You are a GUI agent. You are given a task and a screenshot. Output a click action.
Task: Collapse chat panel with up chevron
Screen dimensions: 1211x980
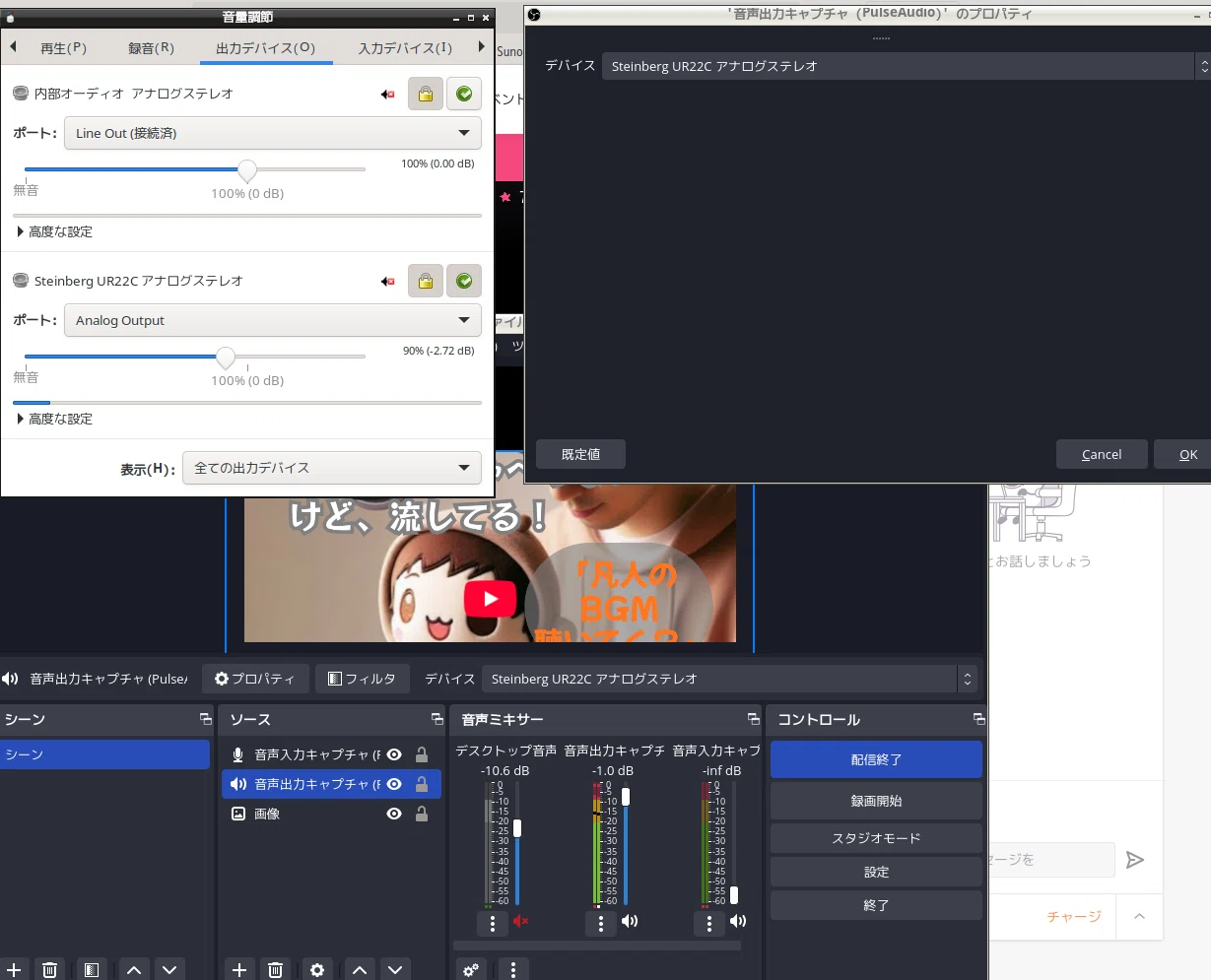point(1139,916)
